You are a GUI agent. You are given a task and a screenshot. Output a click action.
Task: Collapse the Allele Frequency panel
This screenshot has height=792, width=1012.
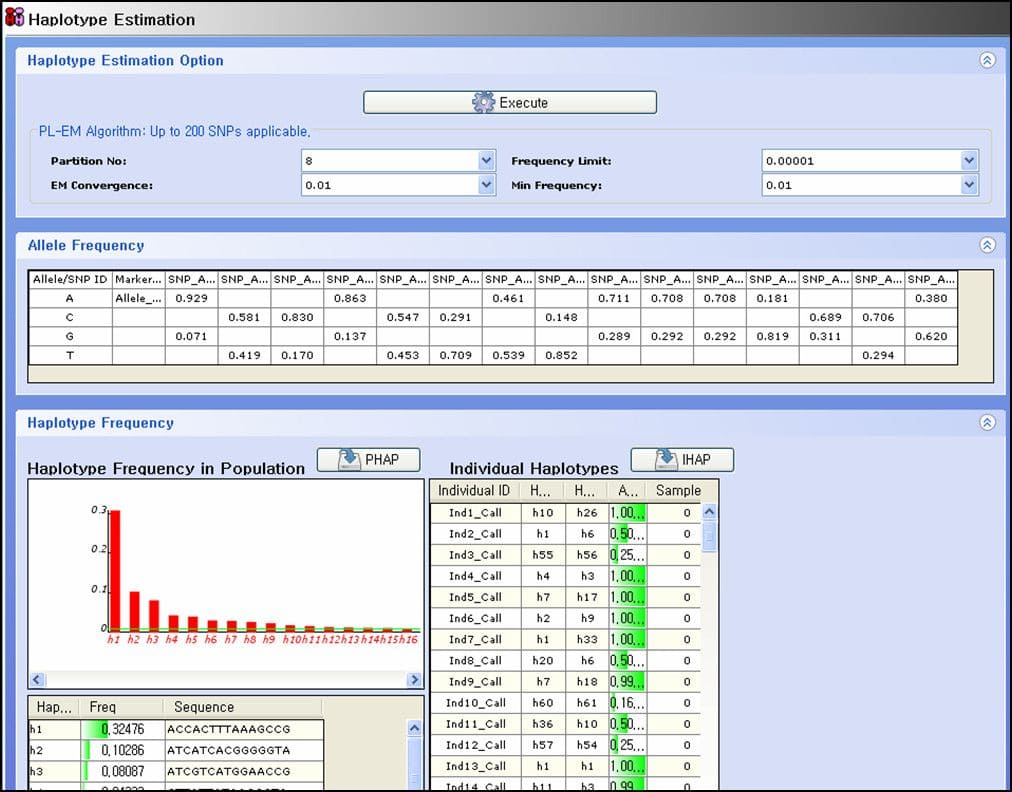click(x=987, y=245)
